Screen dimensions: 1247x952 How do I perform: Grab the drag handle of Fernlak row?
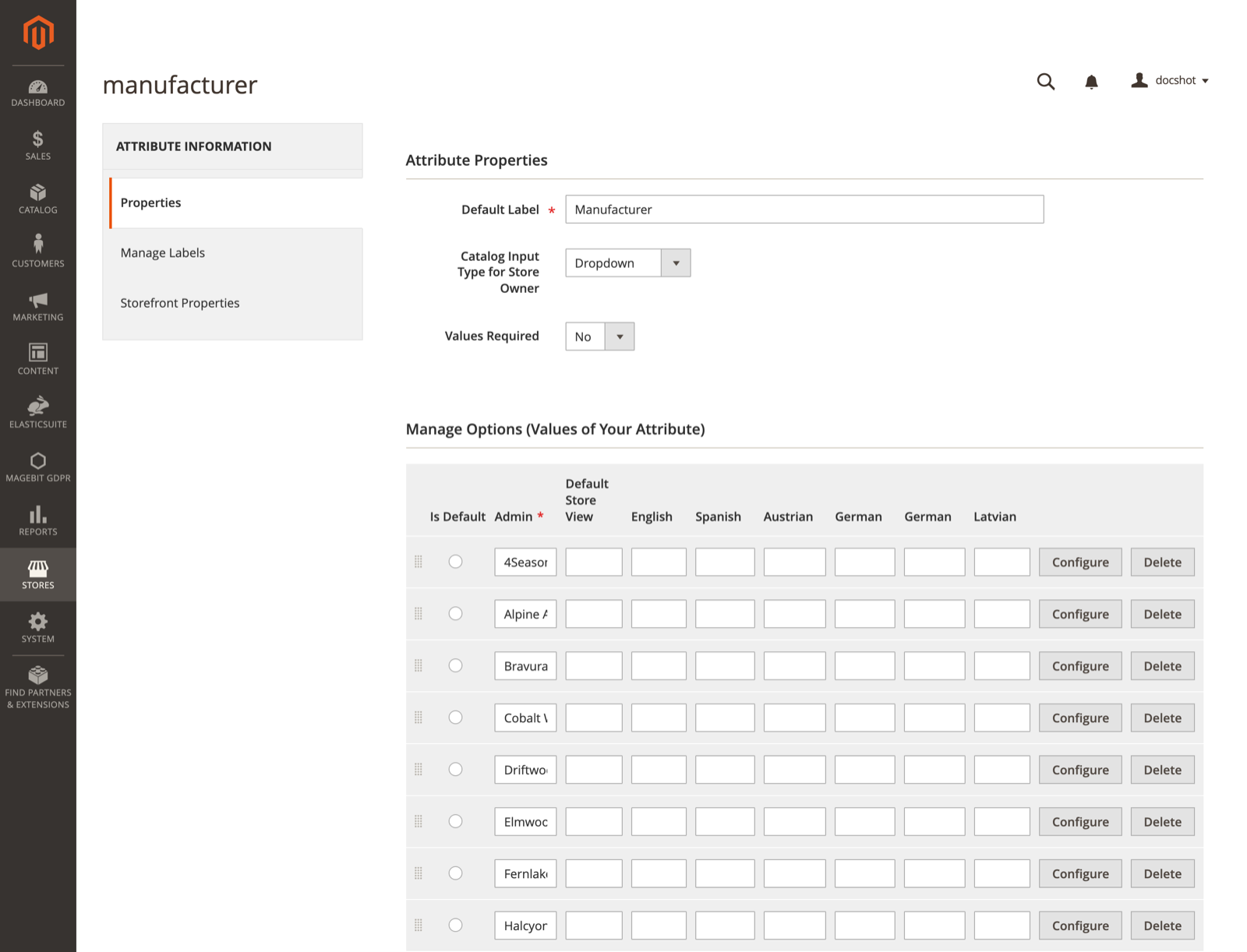point(419,873)
